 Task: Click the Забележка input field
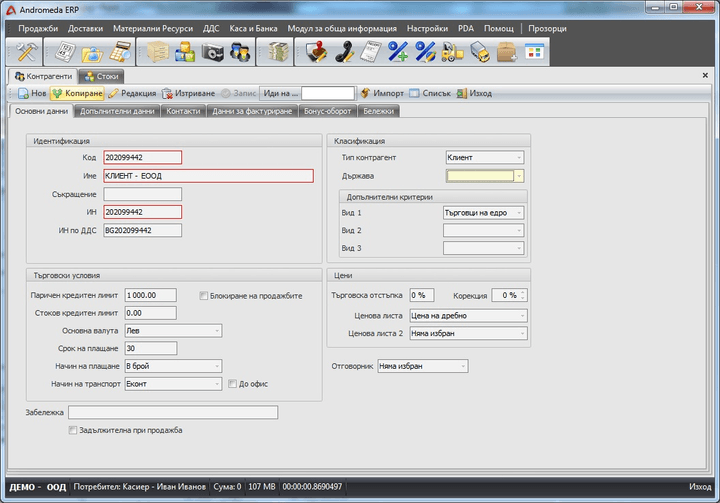click(173, 413)
